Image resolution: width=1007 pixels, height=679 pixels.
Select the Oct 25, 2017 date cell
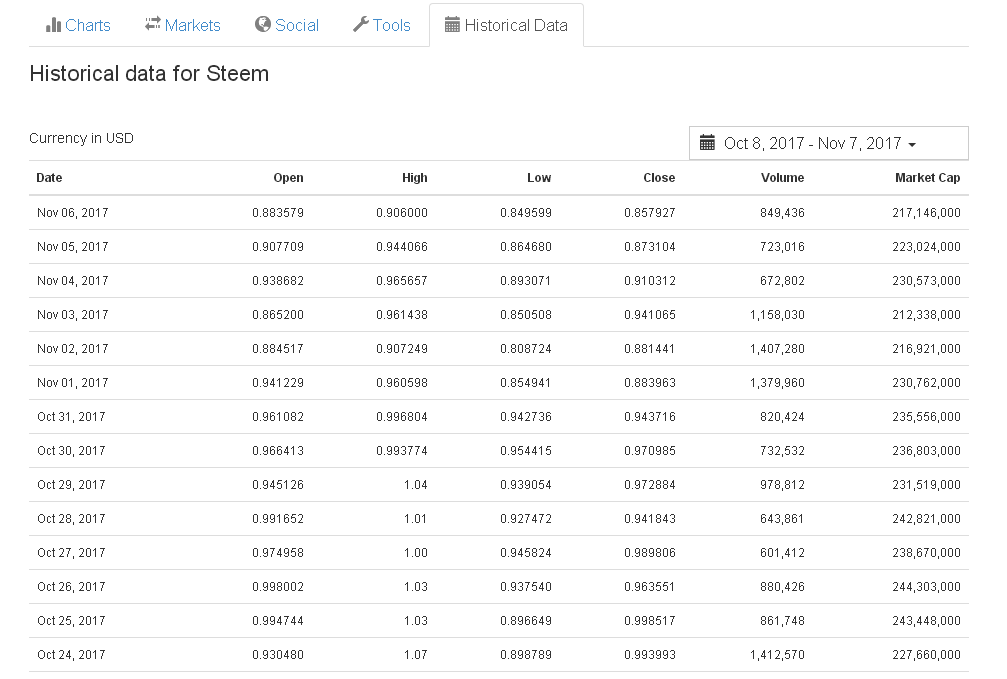coord(71,621)
